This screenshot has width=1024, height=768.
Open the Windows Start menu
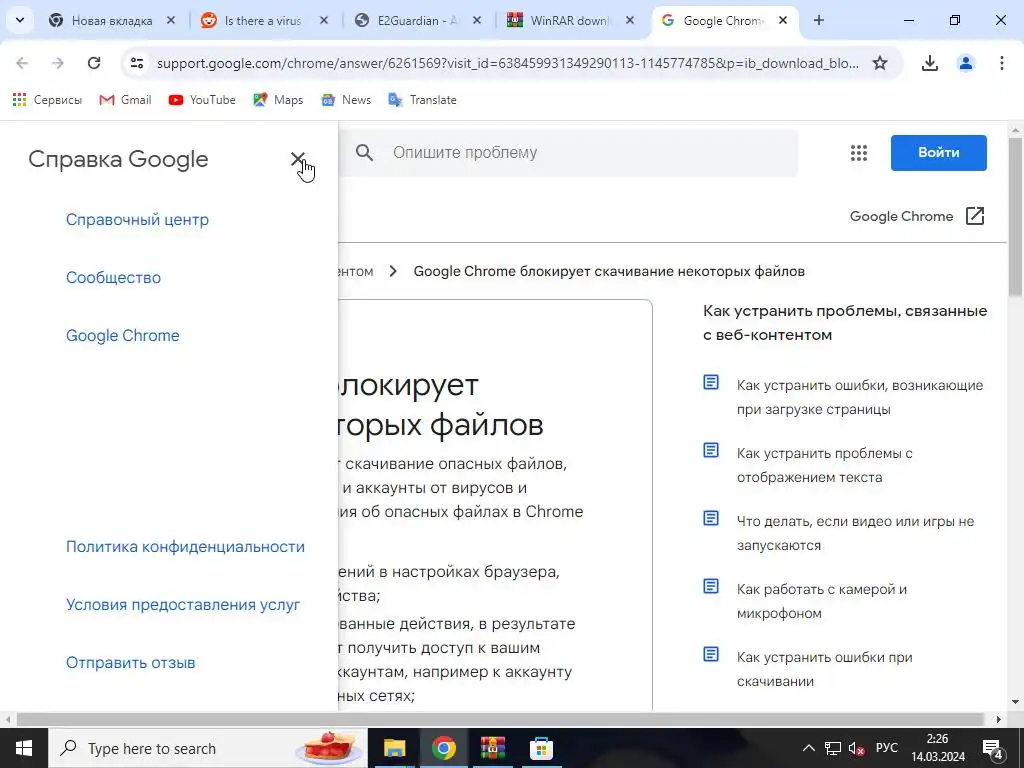point(24,748)
